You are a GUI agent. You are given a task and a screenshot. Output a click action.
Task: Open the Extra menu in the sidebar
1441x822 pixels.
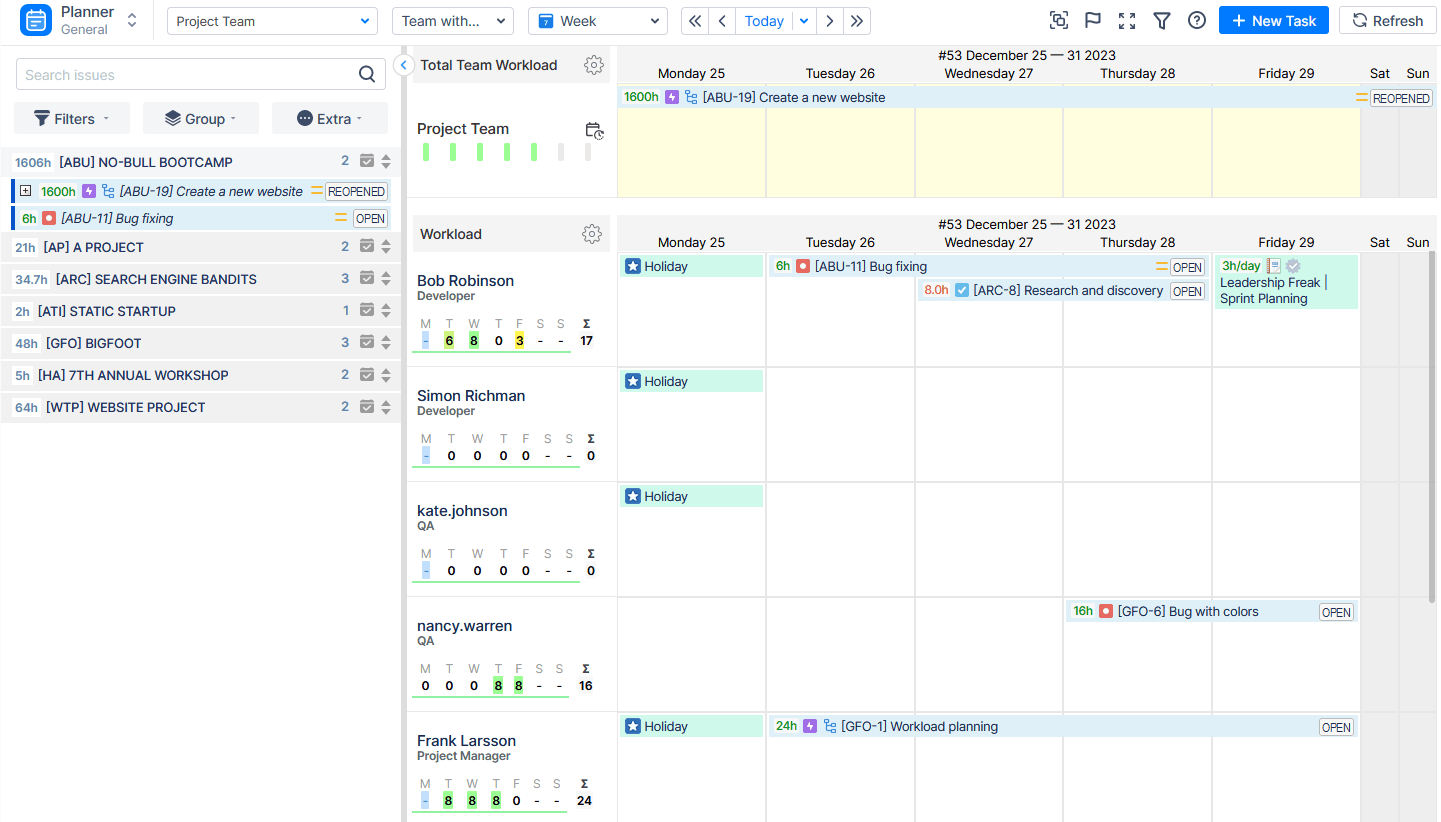[329, 117]
